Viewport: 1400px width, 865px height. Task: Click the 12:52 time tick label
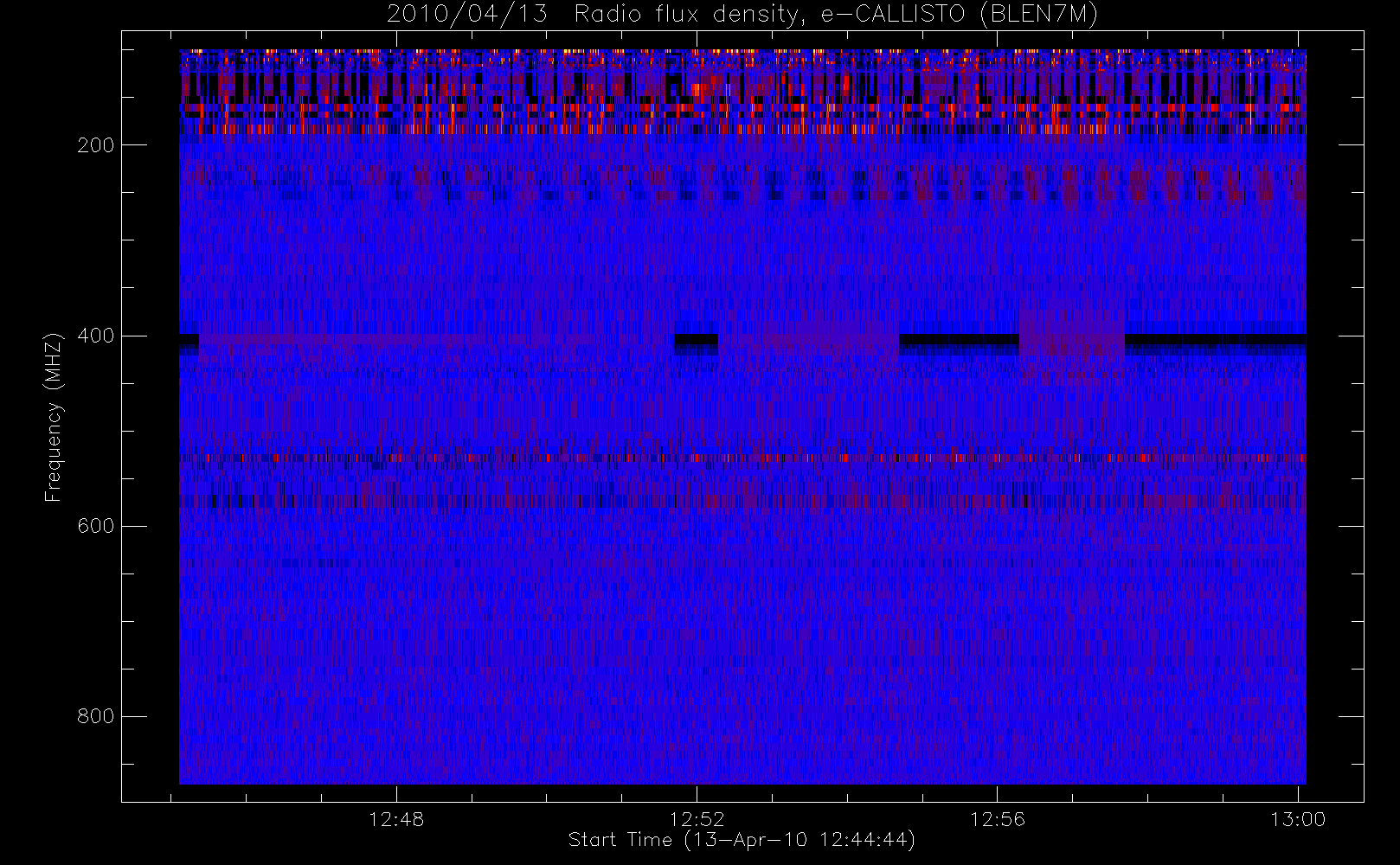point(697,819)
